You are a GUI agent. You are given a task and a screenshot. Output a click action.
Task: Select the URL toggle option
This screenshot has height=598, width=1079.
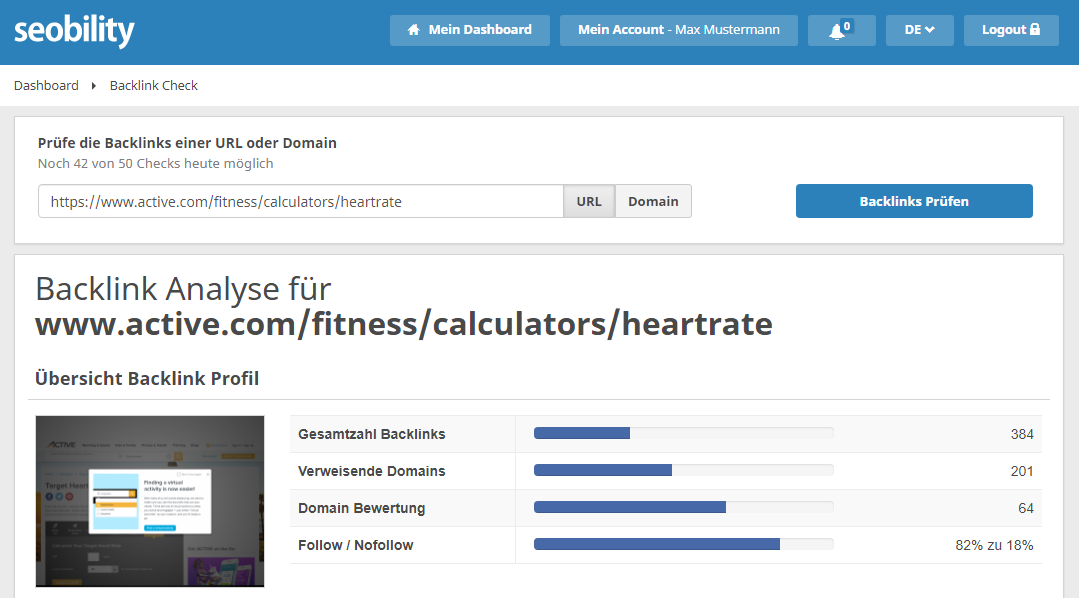tap(589, 201)
